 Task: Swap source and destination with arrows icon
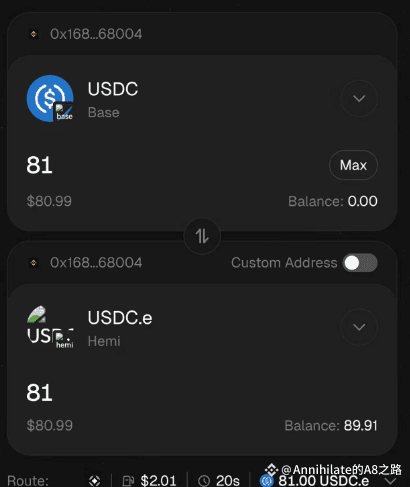click(202, 236)
